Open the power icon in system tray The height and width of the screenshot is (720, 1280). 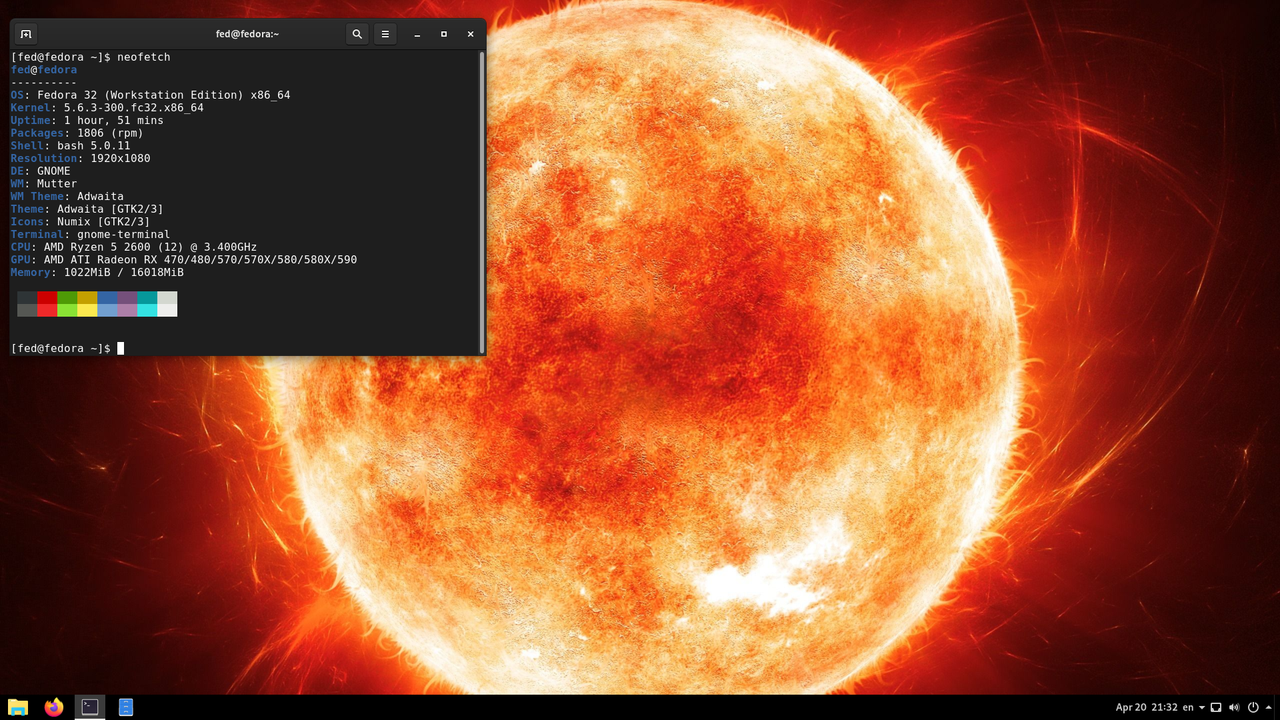[x=1252, y=707]
